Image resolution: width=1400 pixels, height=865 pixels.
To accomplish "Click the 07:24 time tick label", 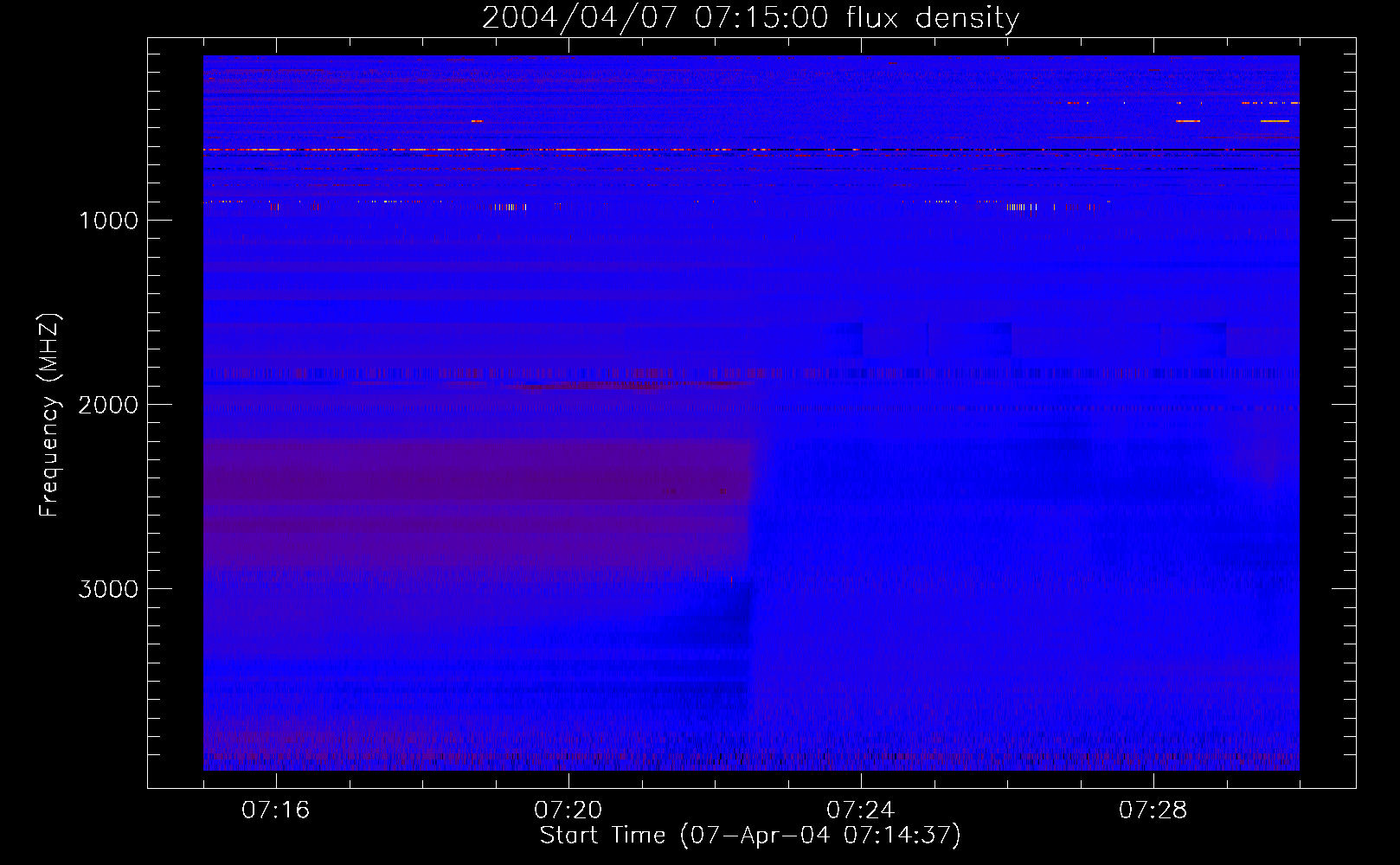I will coord(860,811).
